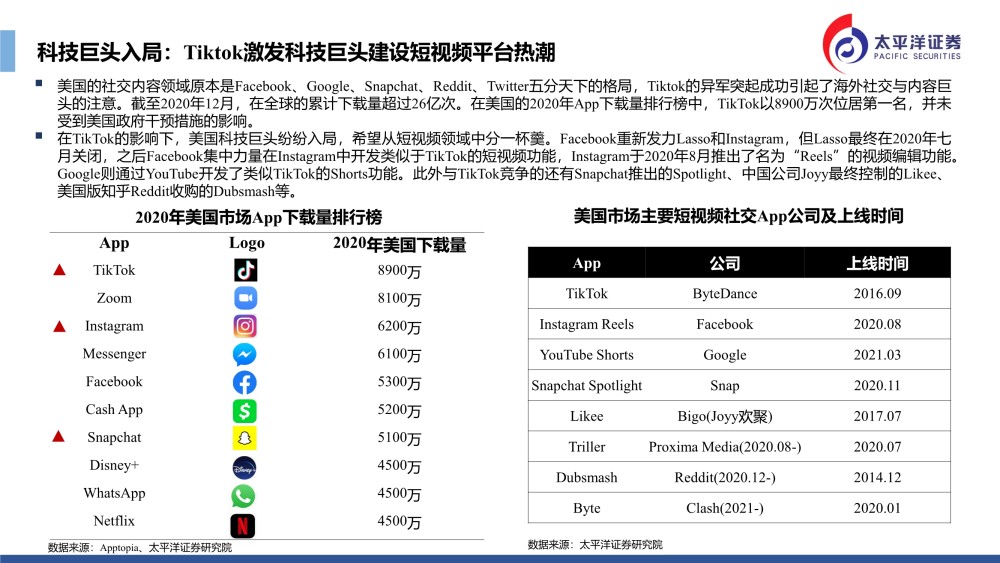Click the right table title 美国市场主要短视频社交App公司及上线时间

pos(739,216)
